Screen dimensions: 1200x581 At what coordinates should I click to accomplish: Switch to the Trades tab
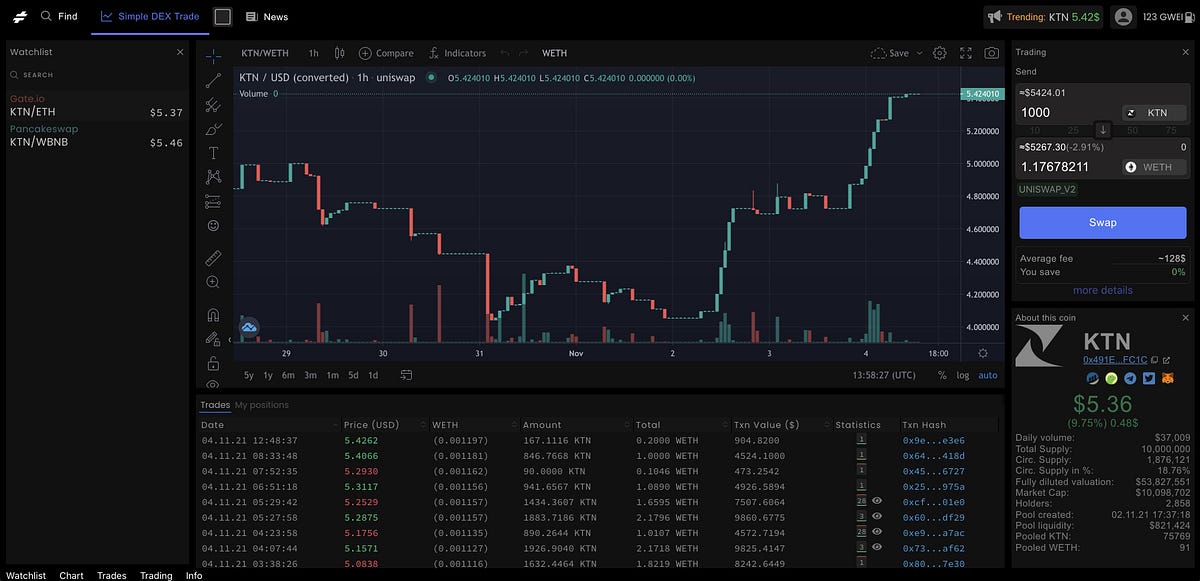(x=215, y=405)
